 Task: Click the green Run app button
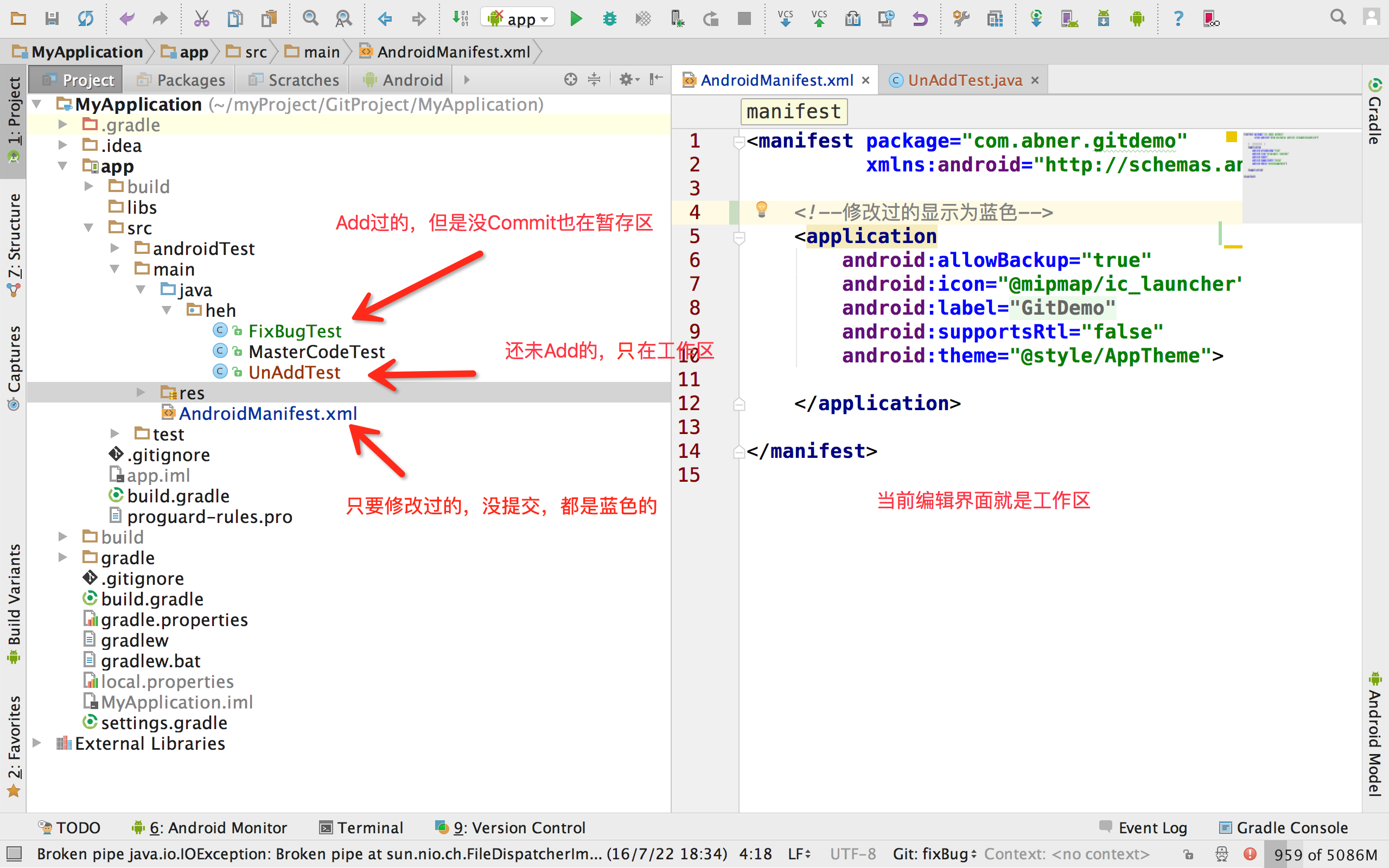click(x=576, y=19)
